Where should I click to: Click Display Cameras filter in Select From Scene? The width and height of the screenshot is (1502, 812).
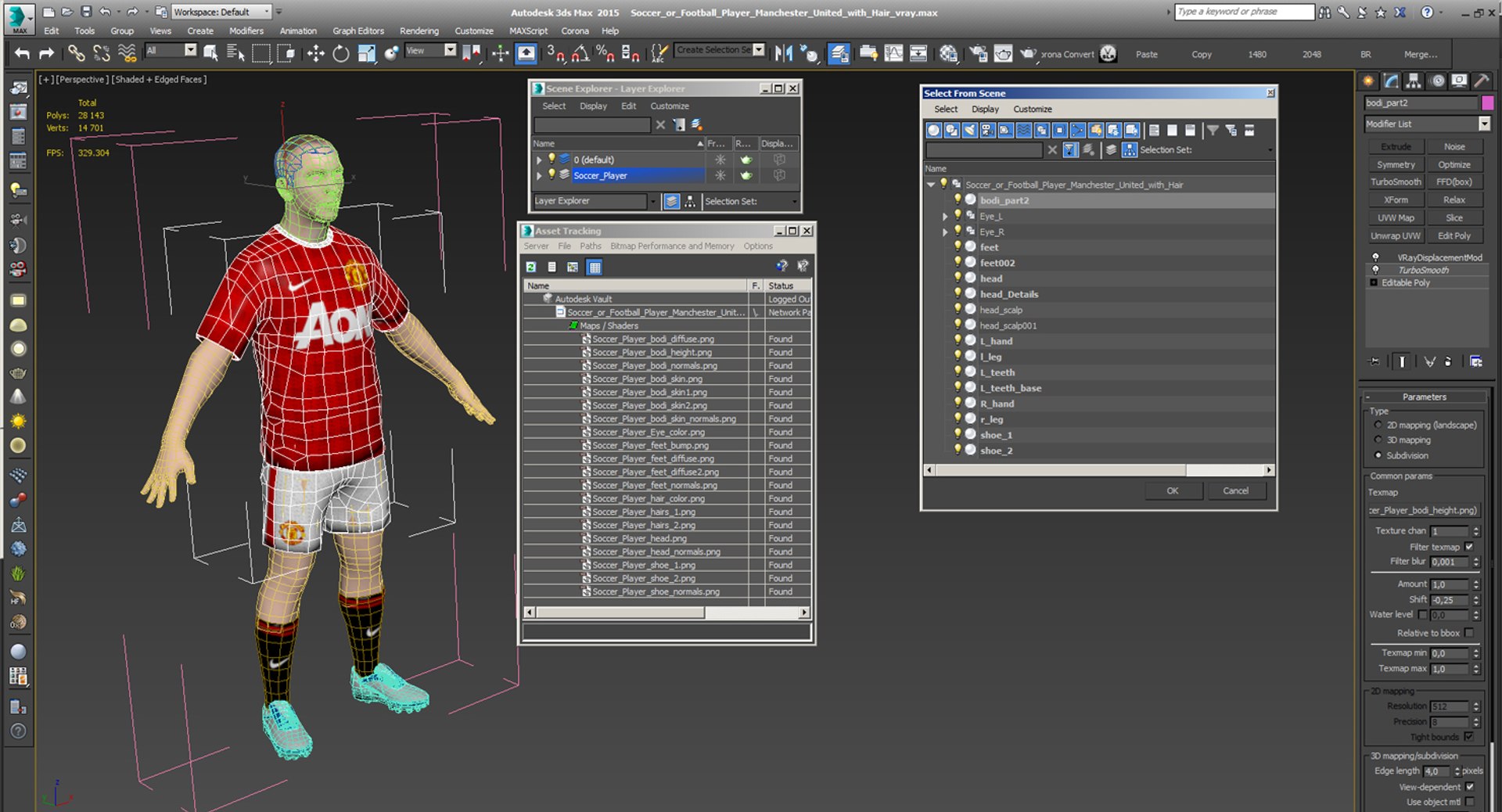tap(987, 130)
